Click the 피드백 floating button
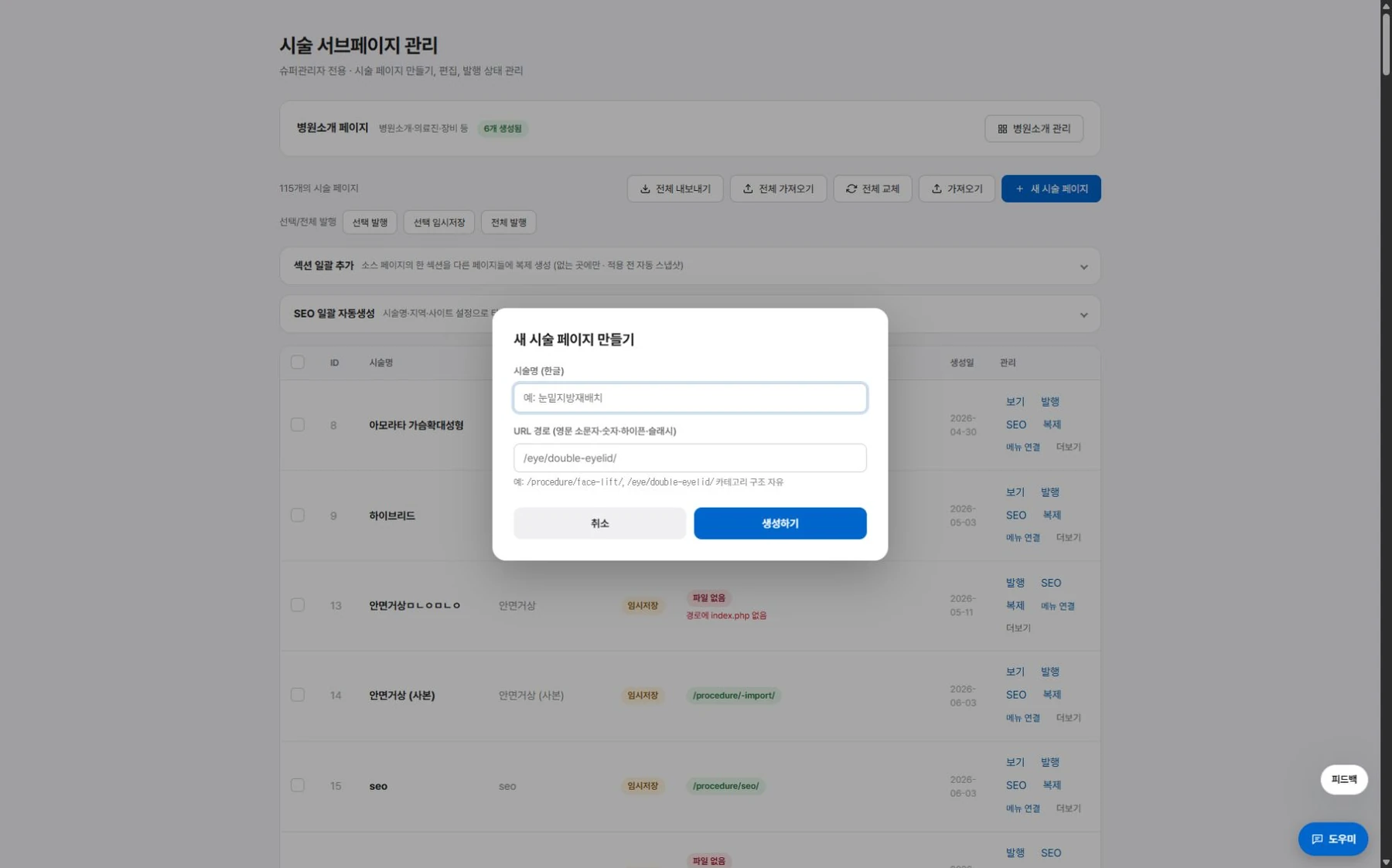 pyautogui.click(x=1344, y=779)
